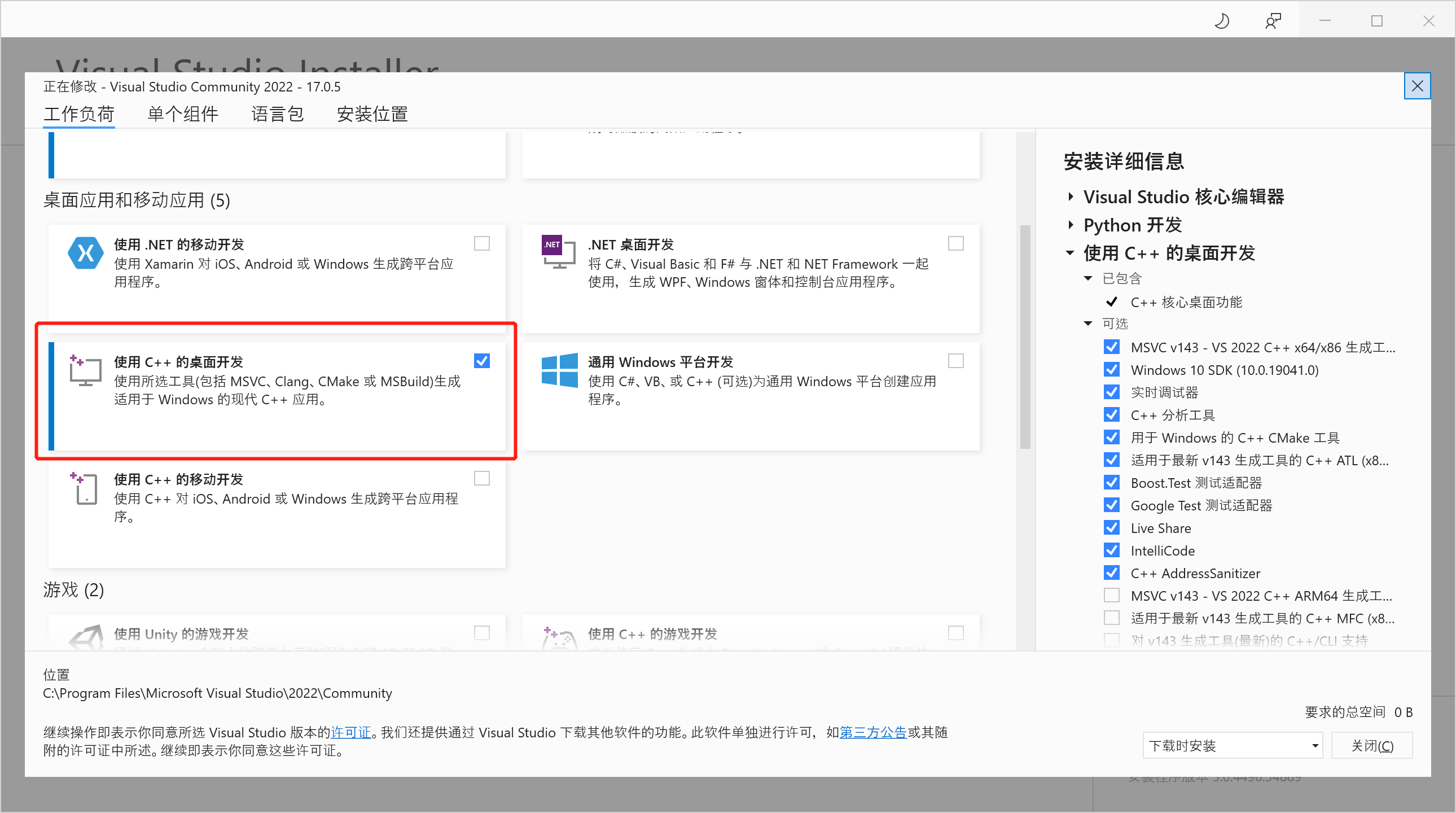Image resolution: width=1456 pixels, height=813 pixels.
Task: Close the modify dialog with the X icon
Action: tap(1417, 86)
